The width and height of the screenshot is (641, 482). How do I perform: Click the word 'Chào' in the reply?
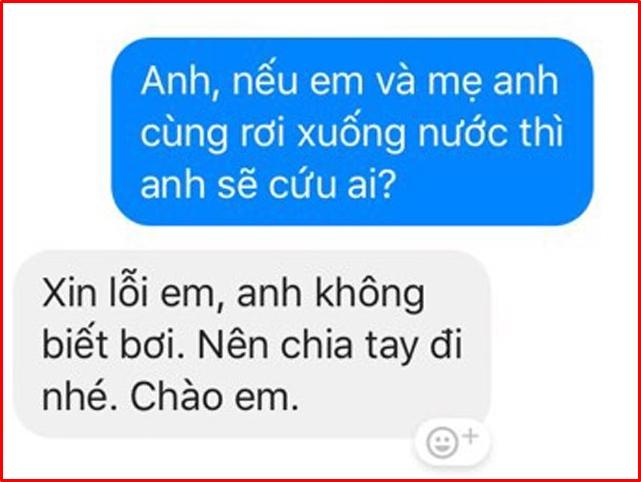176,397
